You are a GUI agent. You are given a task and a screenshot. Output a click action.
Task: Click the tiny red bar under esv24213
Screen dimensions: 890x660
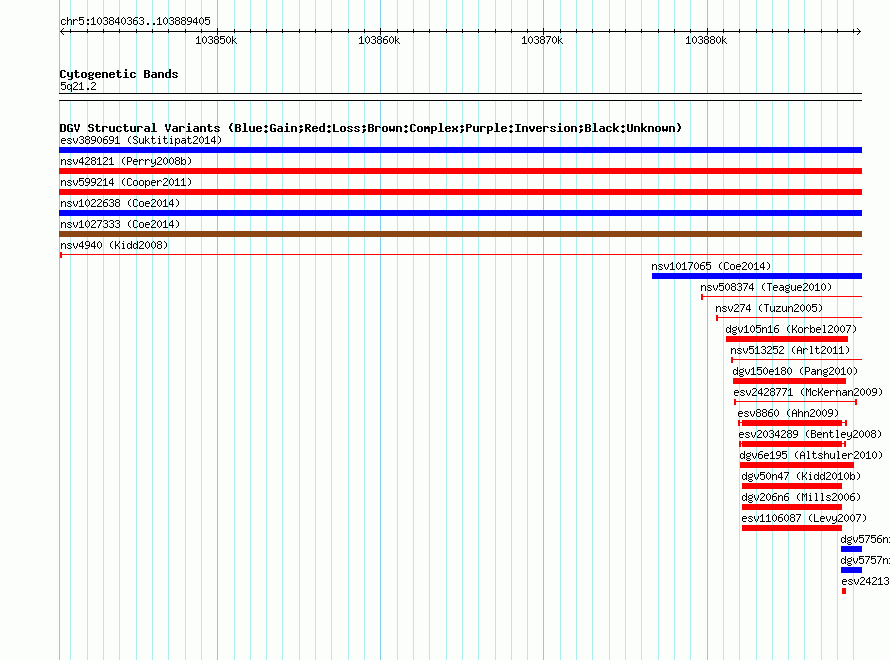pyautogui.click(x=844, y=591)
